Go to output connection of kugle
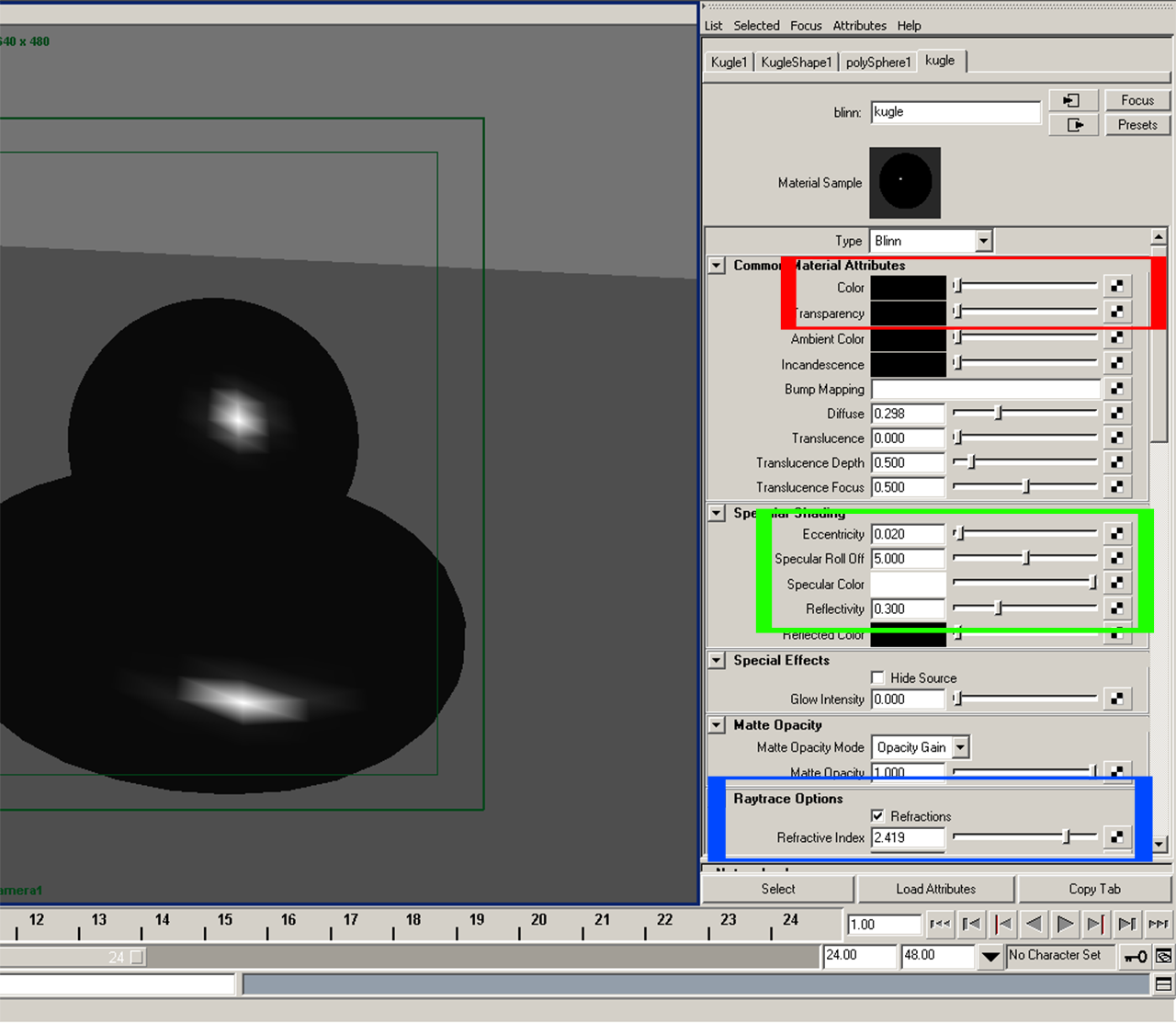 (x=1073, y=125)
